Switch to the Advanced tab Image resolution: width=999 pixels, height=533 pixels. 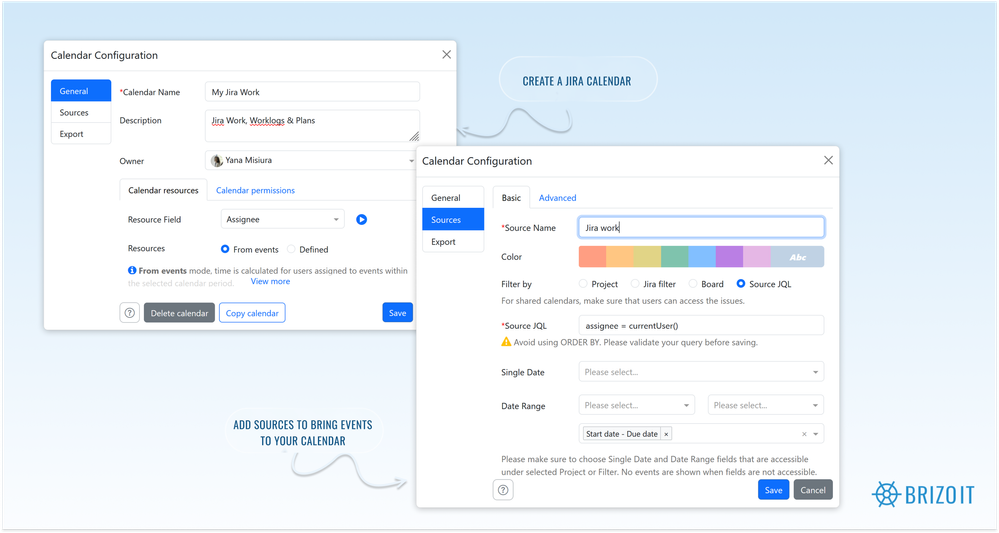click(557, 197)
